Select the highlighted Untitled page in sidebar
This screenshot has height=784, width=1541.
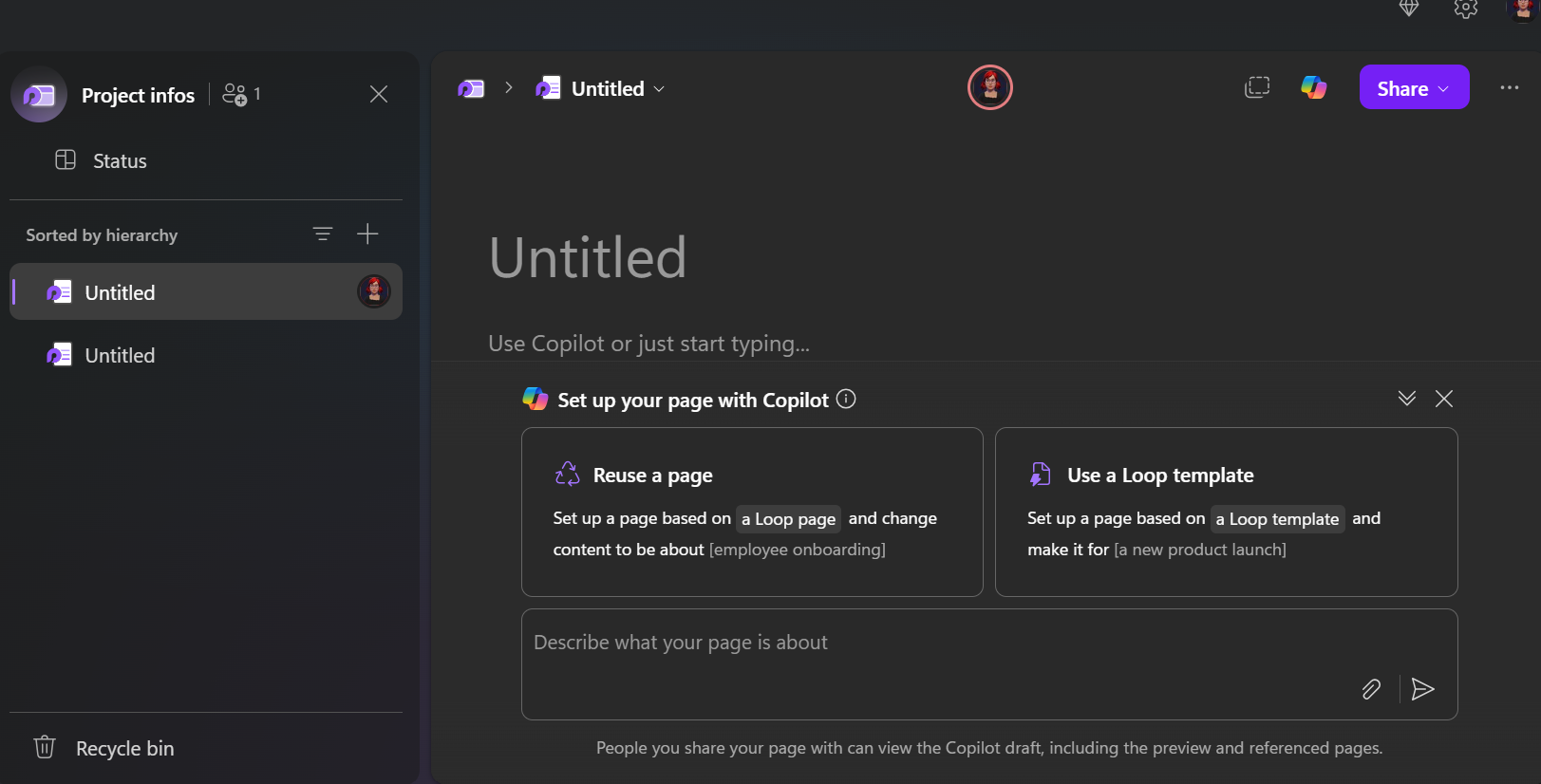tap(206, 291)
